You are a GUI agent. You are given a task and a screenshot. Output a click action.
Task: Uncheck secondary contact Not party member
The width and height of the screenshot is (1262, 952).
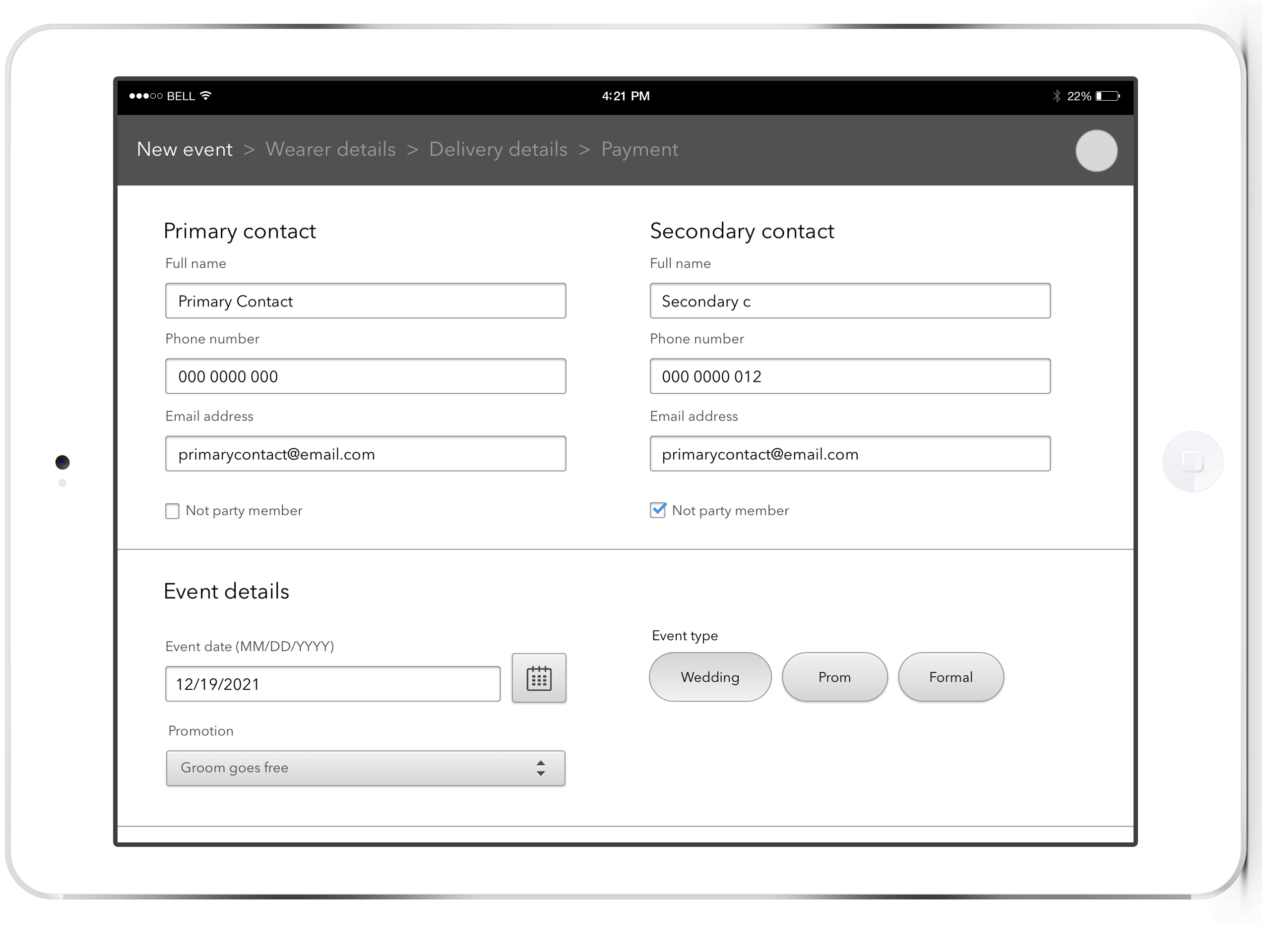click(658, 510)
